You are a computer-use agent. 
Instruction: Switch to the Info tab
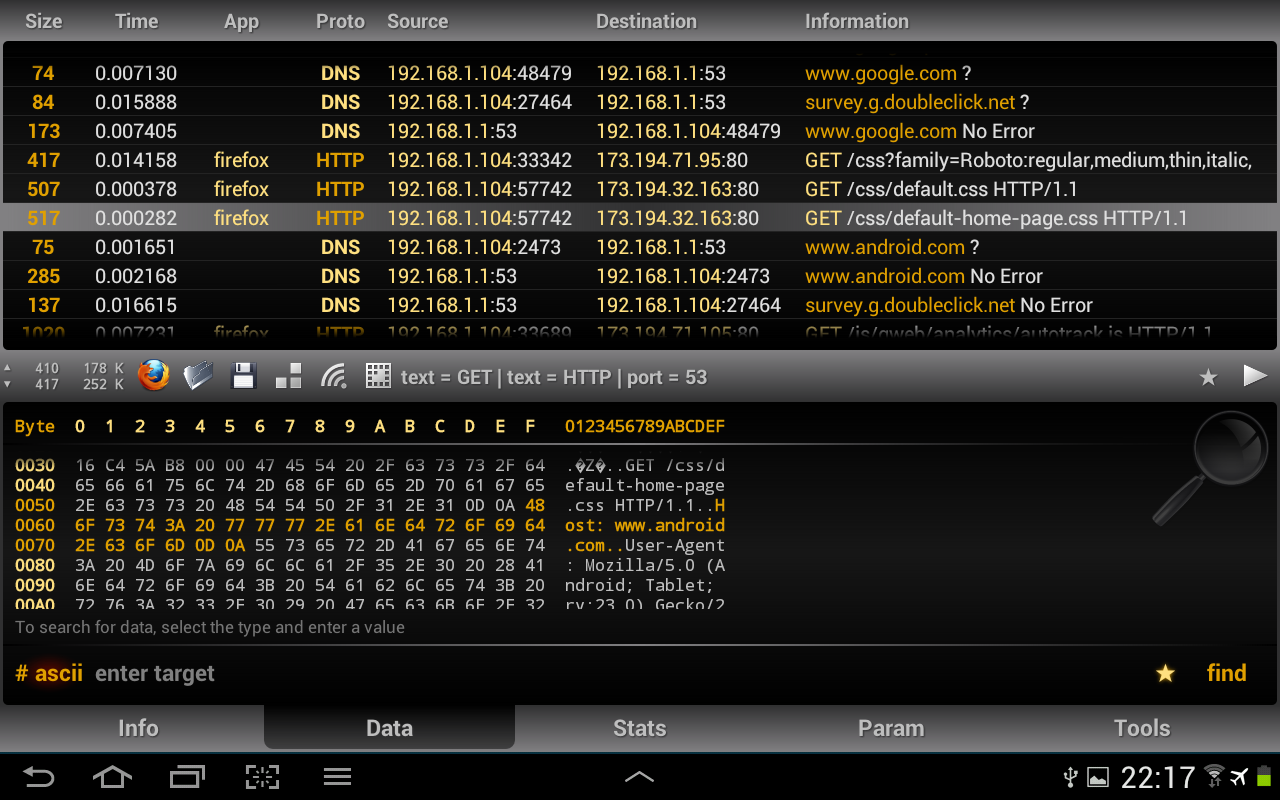click(x=138, y=728)
